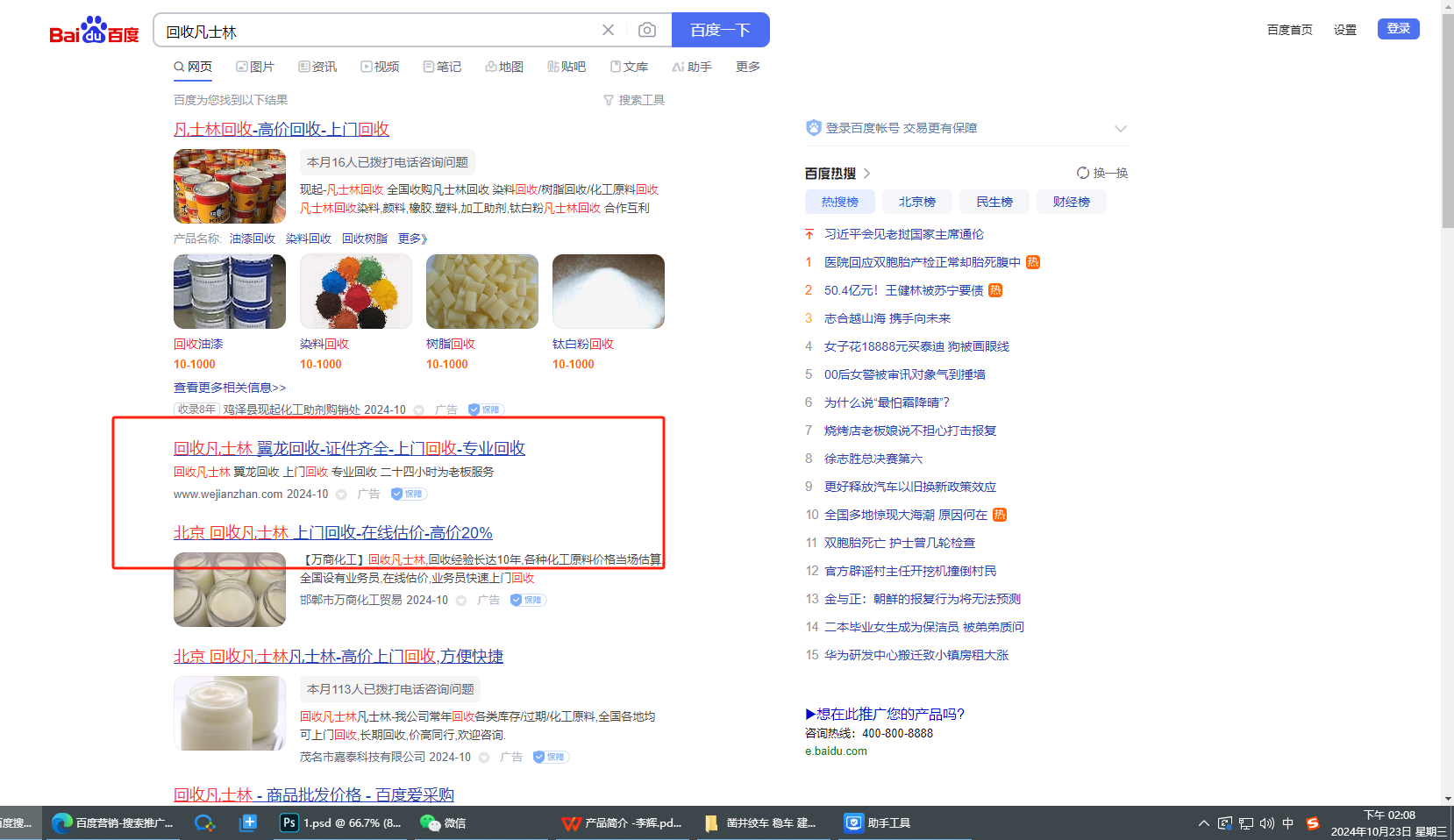Open result 回收凡士林 翼龙回收-证件齐全

tap(349, 448)
